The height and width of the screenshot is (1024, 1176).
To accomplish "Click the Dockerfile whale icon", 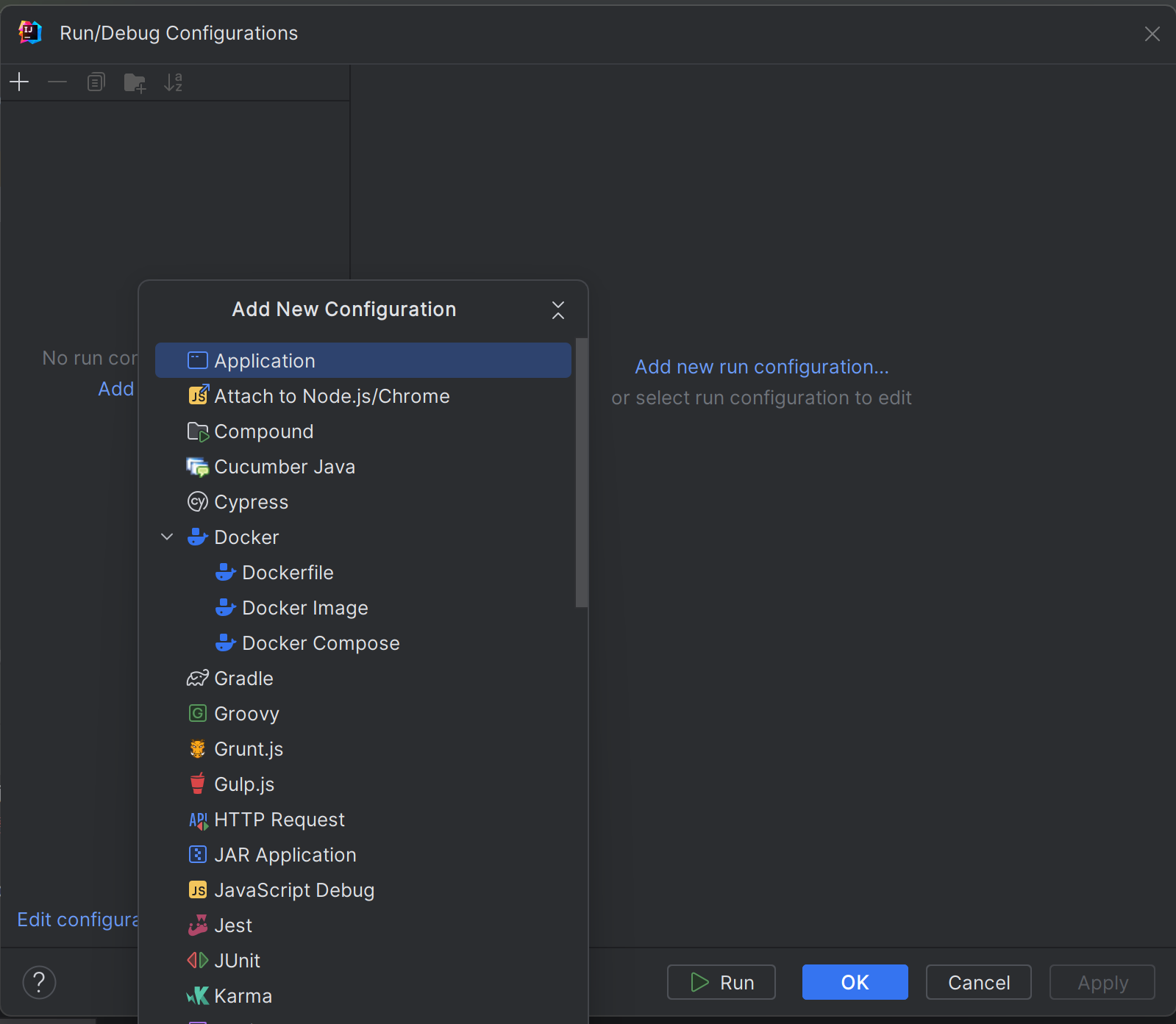I will (225, 572).
